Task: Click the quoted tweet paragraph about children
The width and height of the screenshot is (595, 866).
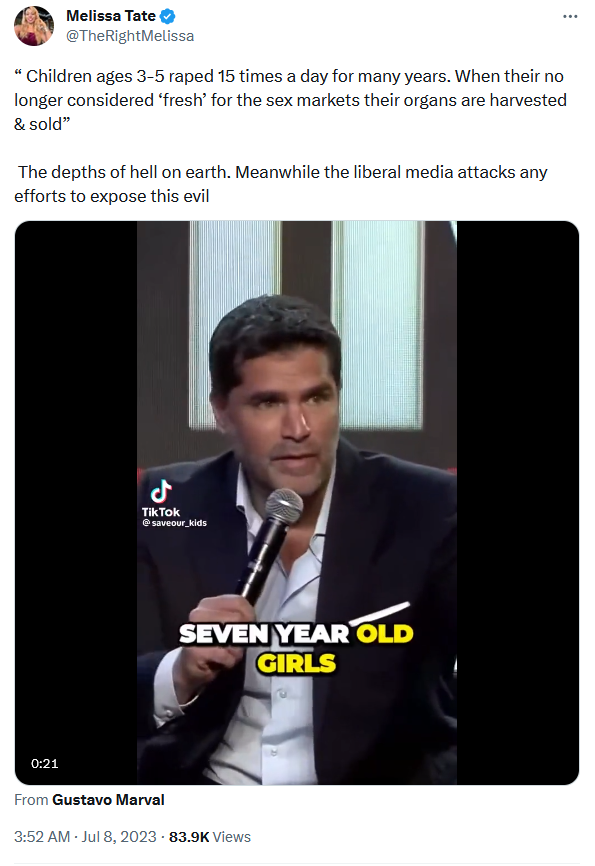Action: 291,100
